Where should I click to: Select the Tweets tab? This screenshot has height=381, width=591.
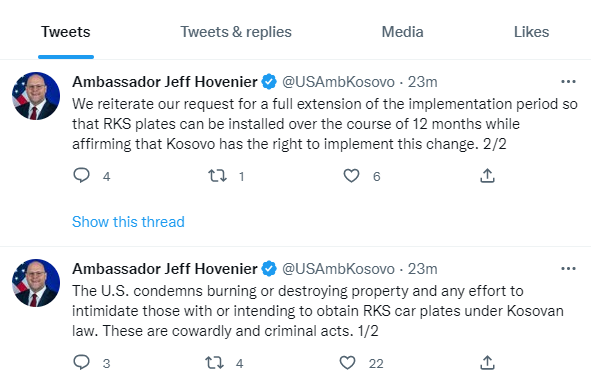click(x=66, y=32)
